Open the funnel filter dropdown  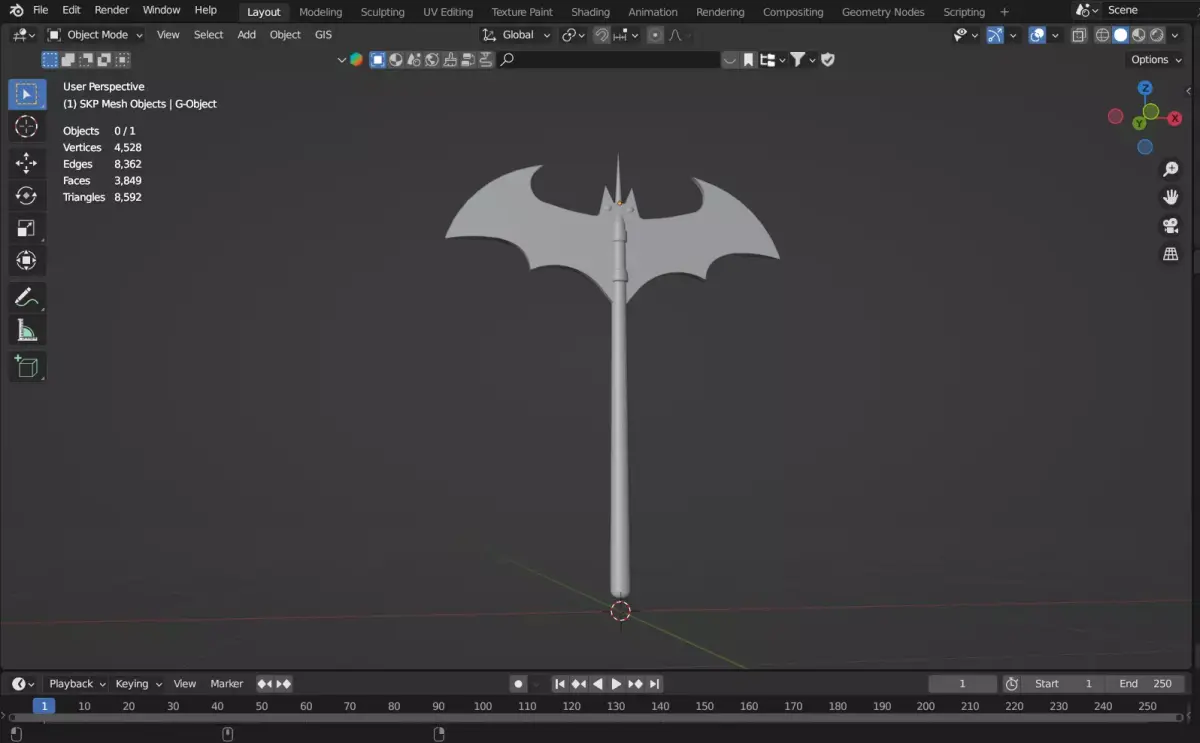[x=804, y=60]
